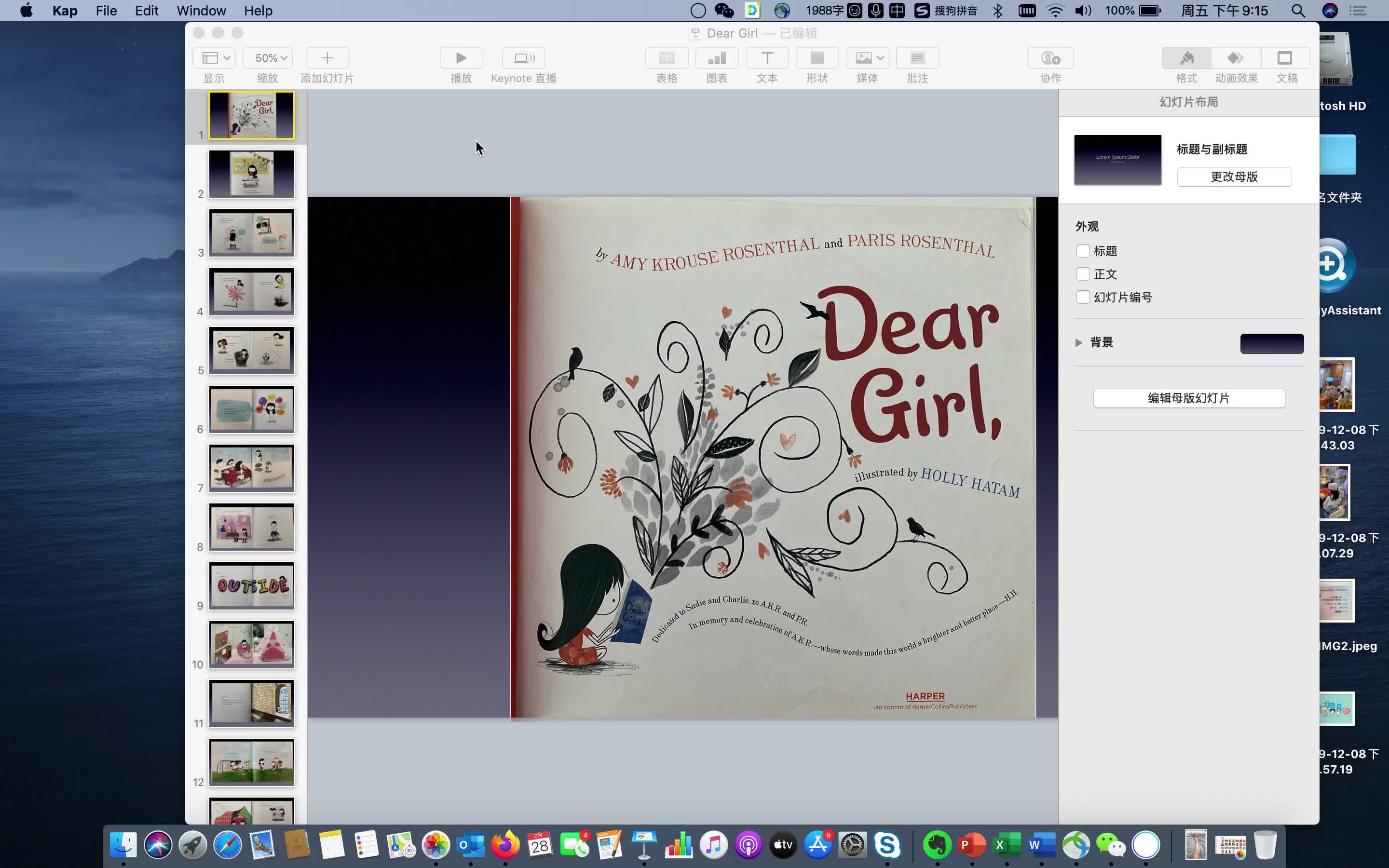Select slide 6 thumbnail in navigator

251,409
